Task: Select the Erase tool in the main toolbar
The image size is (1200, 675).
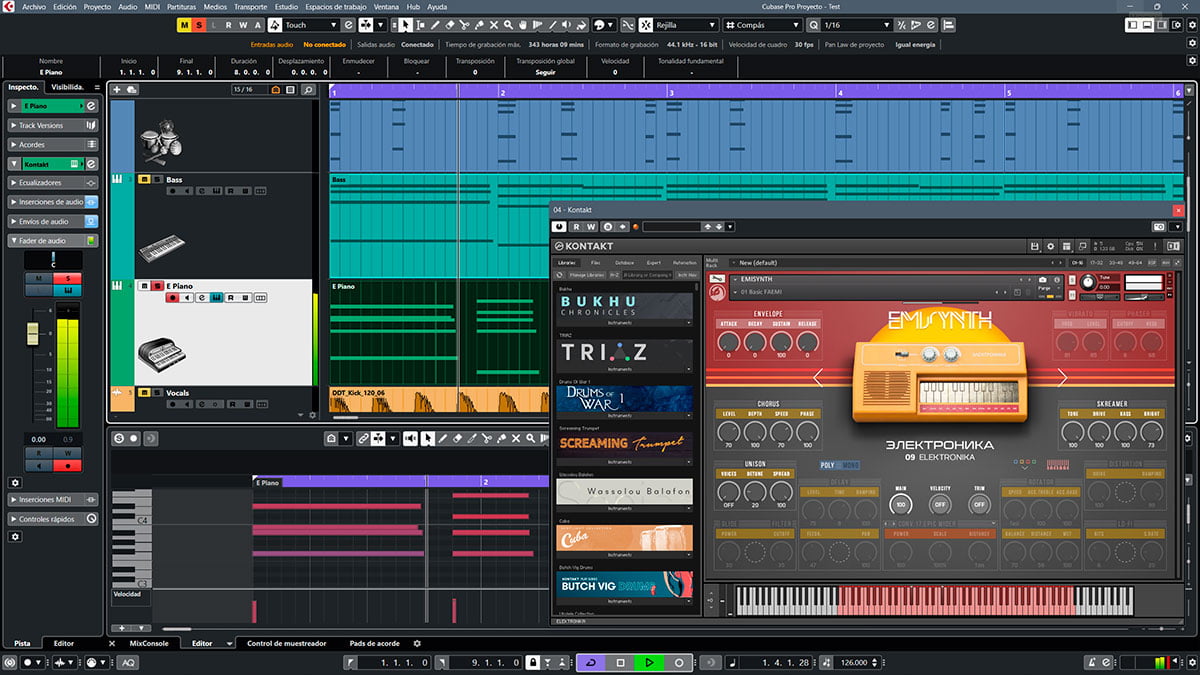Action: click(x=450, y=24)
